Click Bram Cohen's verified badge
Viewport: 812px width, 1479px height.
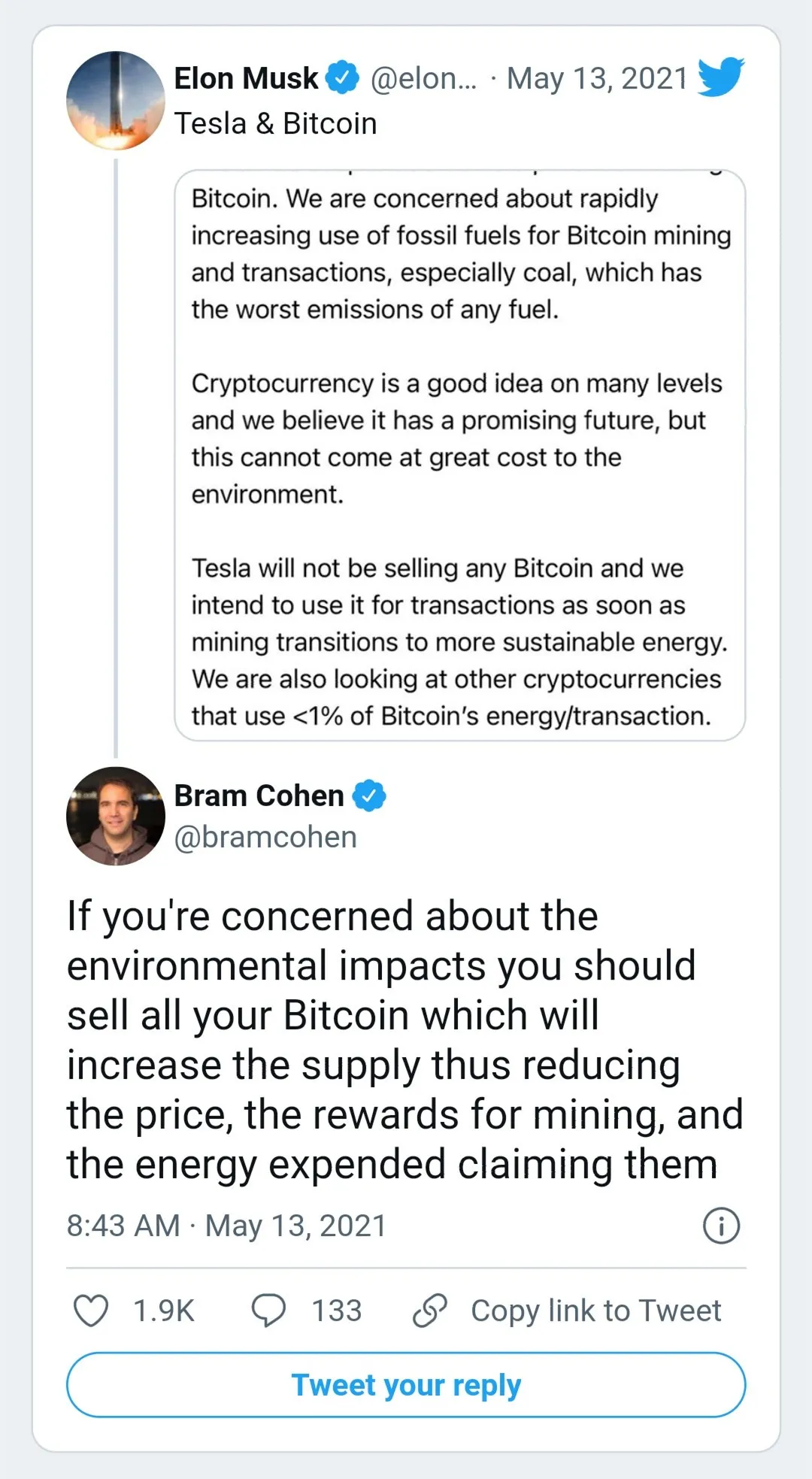369,796
